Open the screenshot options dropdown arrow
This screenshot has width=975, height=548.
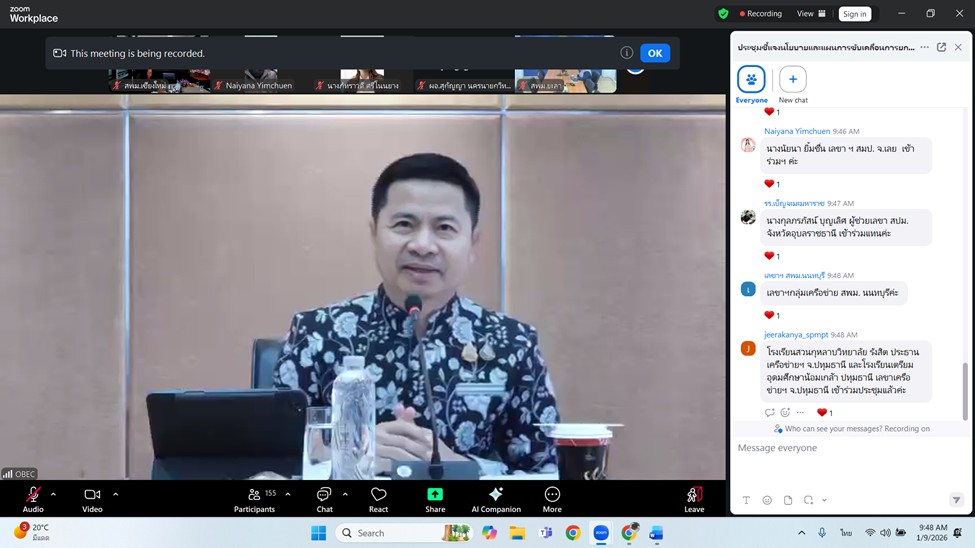[x=824, y=500]
